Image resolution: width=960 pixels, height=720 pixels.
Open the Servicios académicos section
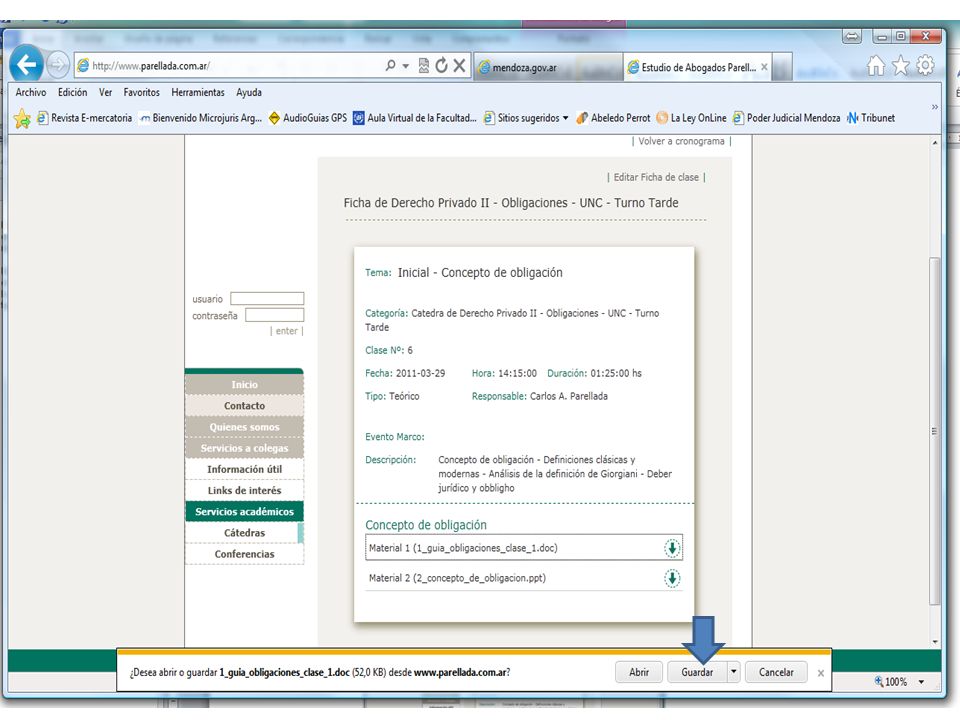pos(244,511)
